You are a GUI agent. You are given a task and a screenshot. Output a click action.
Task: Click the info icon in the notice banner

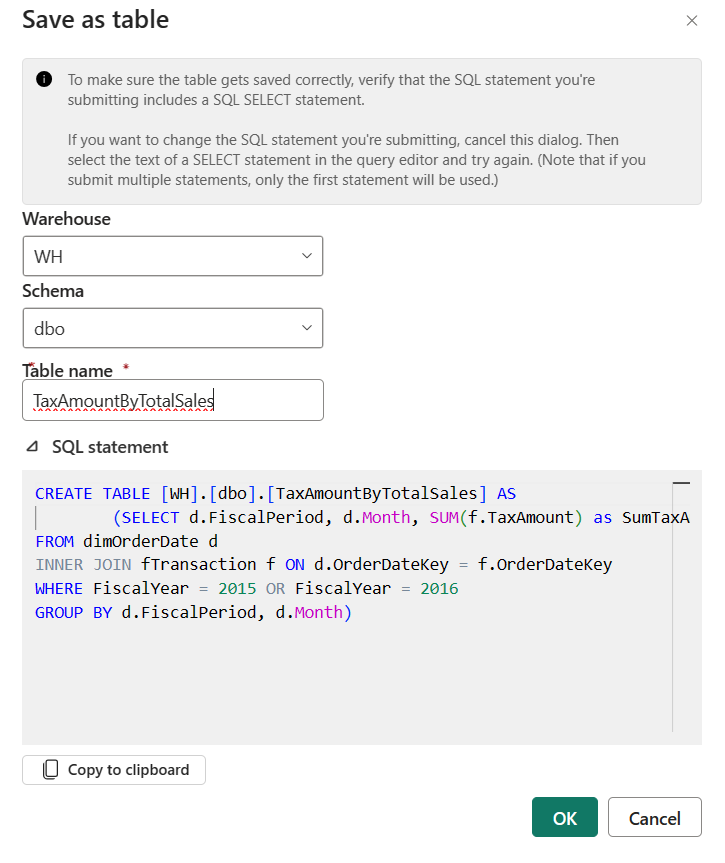(44, 80)
